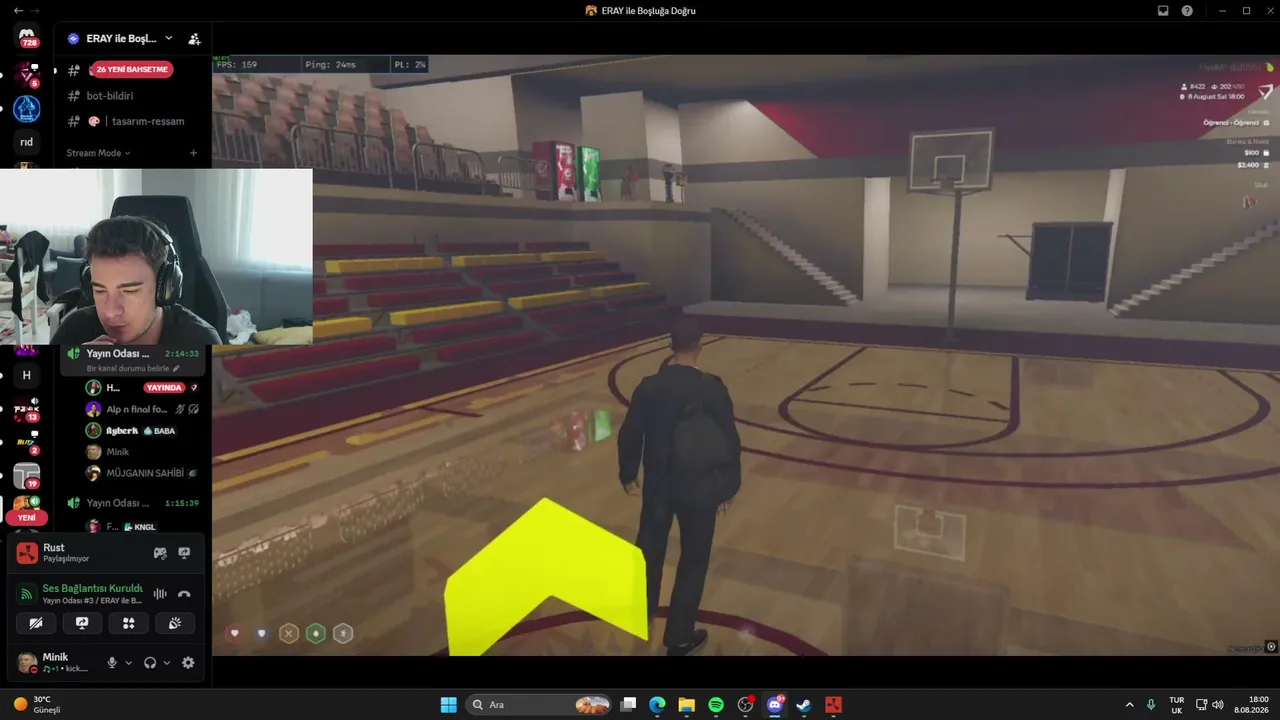This screenshot has height=720, width=1280.
Task: Show hidden system tray icons
Action: pos(1130,705)
